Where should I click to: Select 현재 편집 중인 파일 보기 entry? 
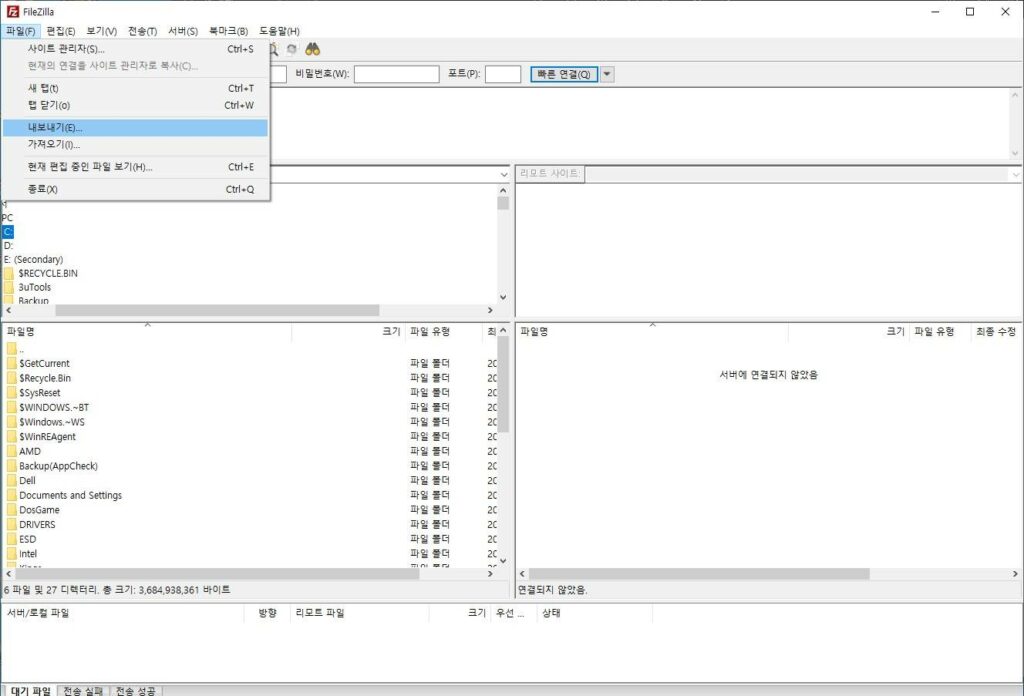[136, 167]
